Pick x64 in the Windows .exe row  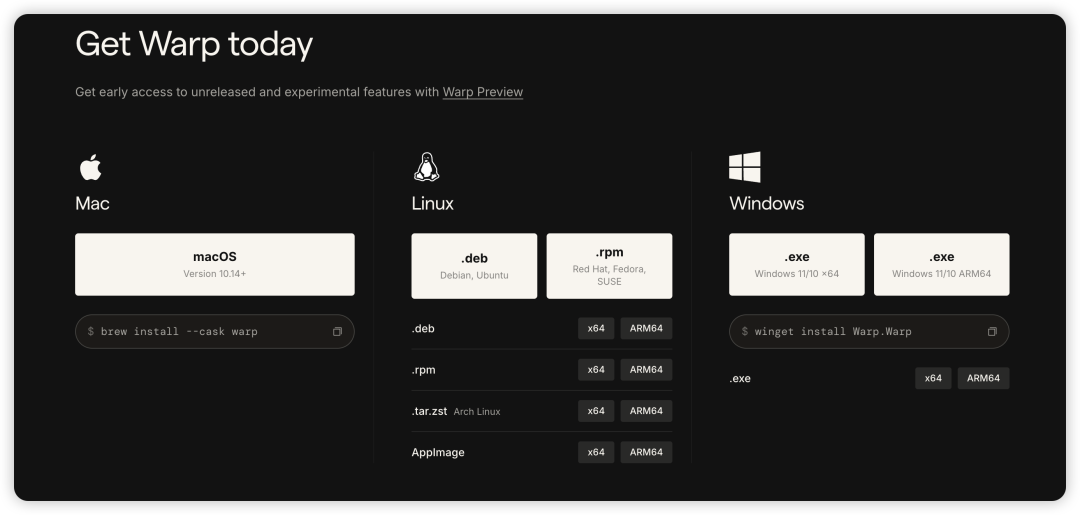pos(933,378)
